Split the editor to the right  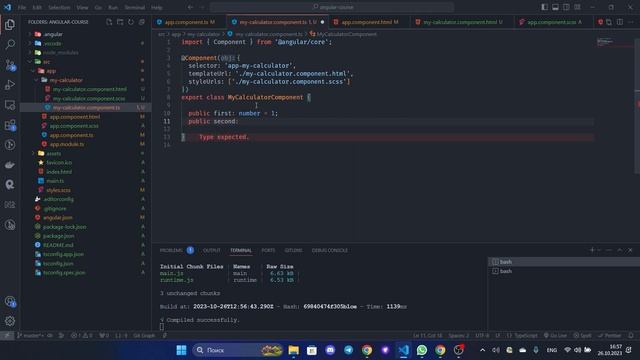[x=620, y=22]
